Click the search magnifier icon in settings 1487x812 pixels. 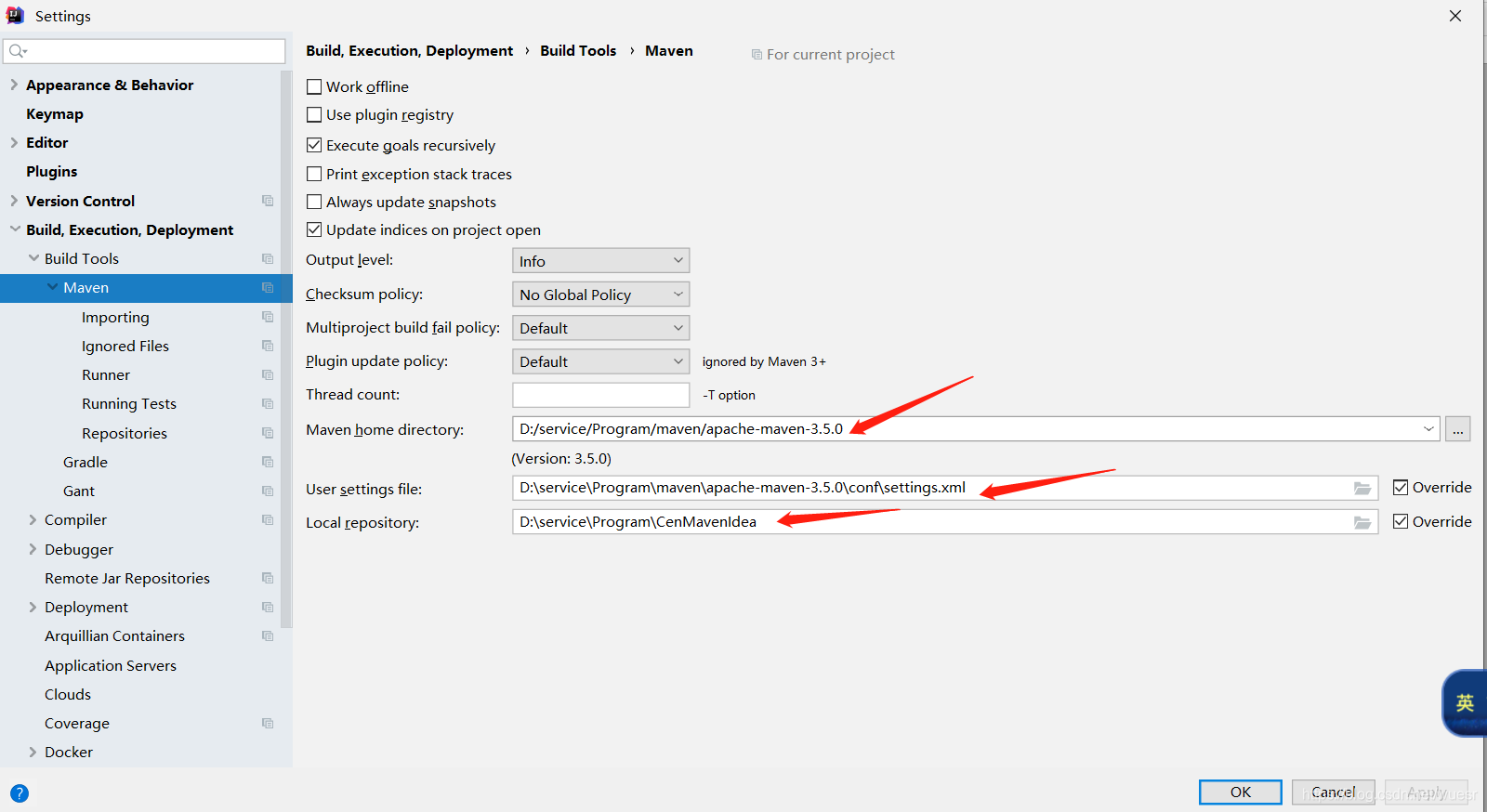tap(18, 51)
